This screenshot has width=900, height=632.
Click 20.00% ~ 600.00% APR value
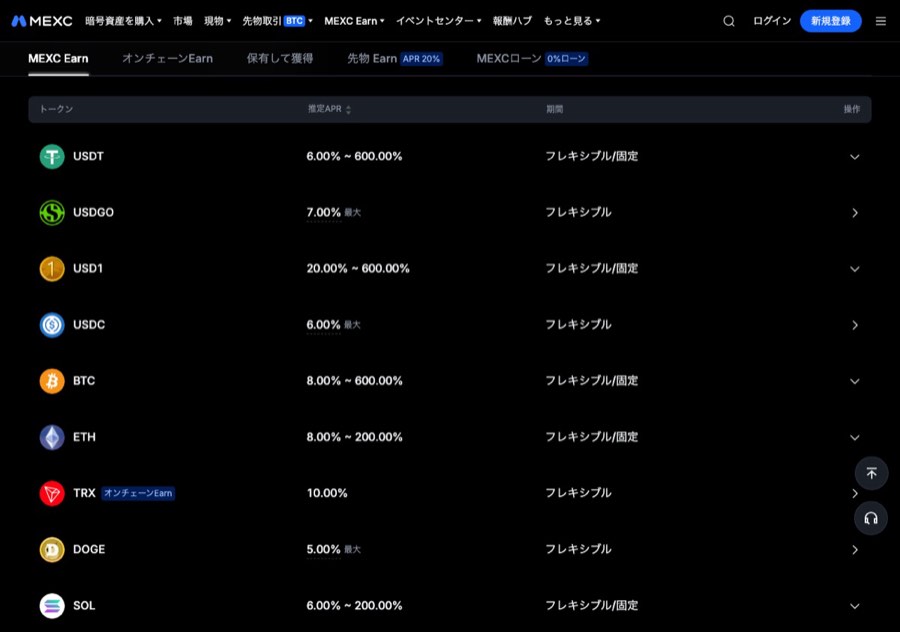tap(358, 269)
